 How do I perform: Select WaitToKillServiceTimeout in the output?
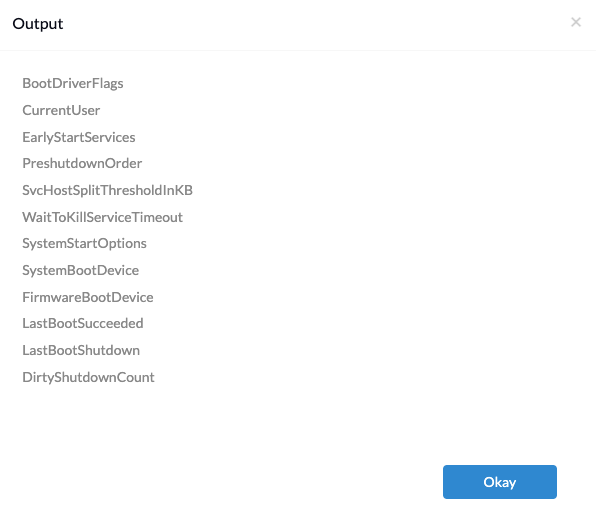pyautogui.click(x=103, y=217)
